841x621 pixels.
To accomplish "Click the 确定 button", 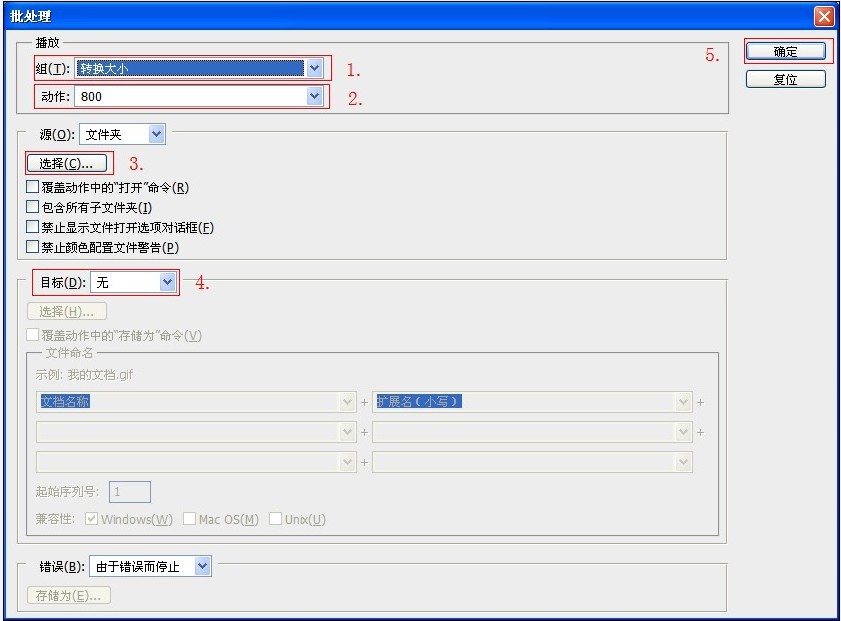I will coord(785,51).
